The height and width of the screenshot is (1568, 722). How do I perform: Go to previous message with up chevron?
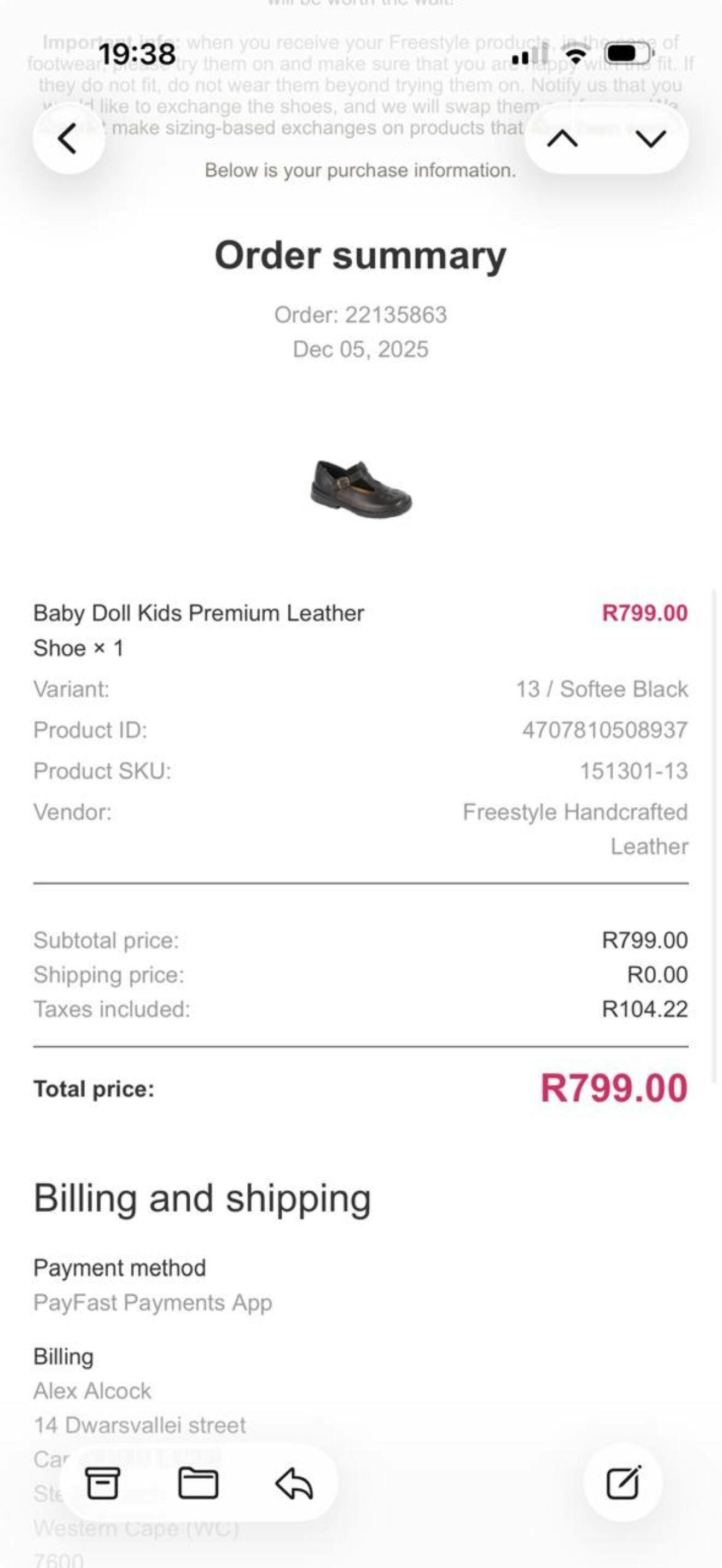point(562,139)
